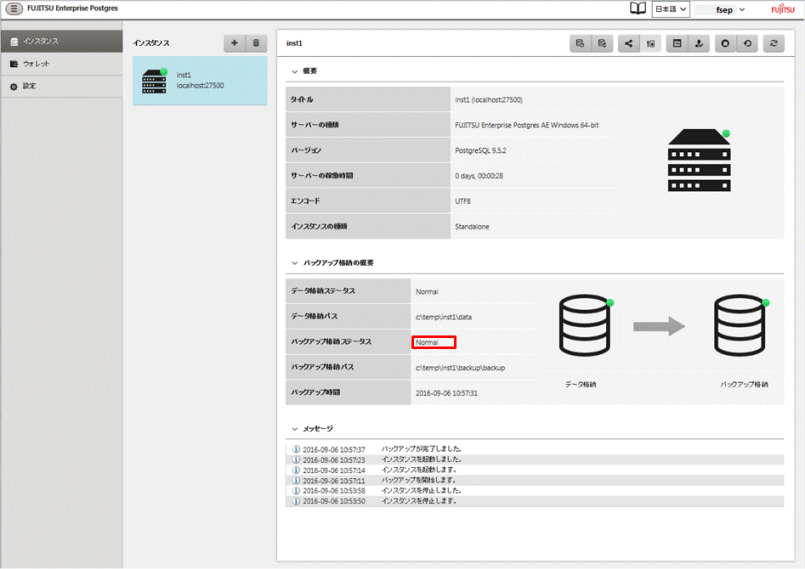Click the info icon on the 10:57:37 message
Image resolution: width=805 pixels, height=569 pixels.
point(296,449)
